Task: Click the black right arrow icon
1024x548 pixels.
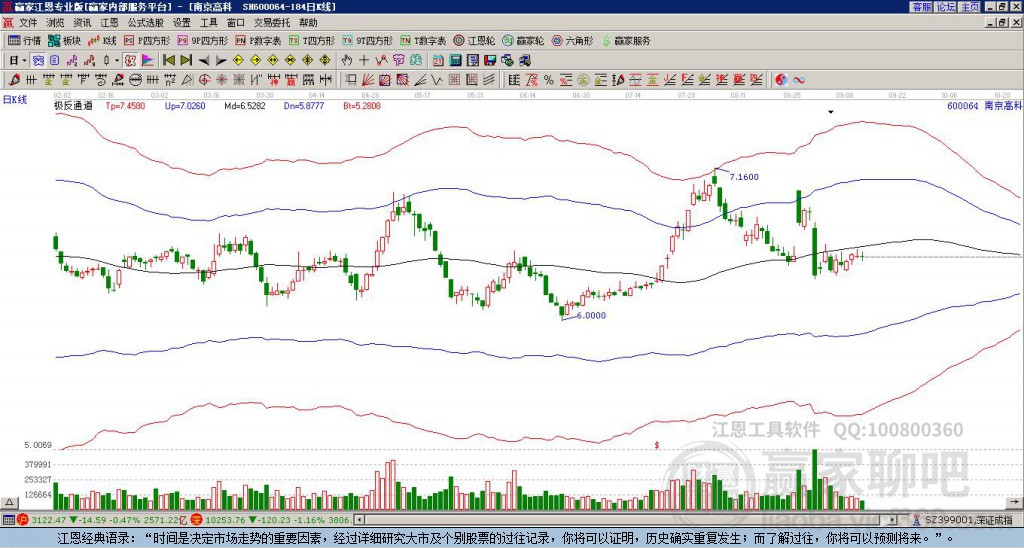Action: pos(221,61)
